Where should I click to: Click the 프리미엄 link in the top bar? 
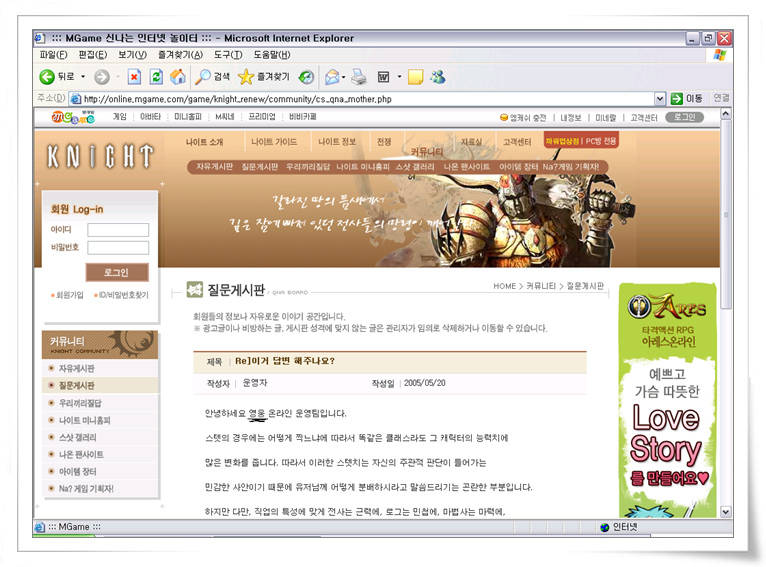click(x=262, y=117)
